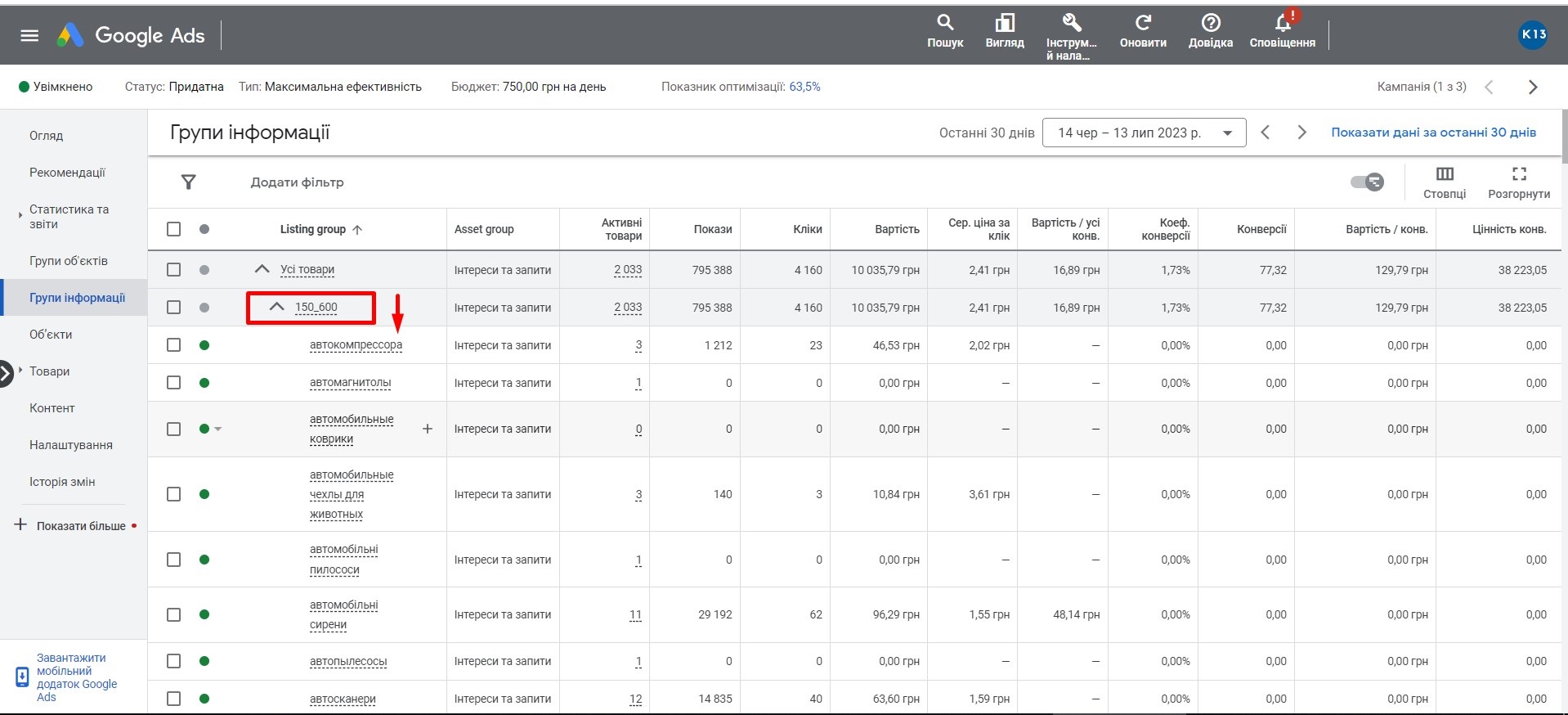Open the Огляд sidebar page
The image size is (1568, 715).
(46, 136)
